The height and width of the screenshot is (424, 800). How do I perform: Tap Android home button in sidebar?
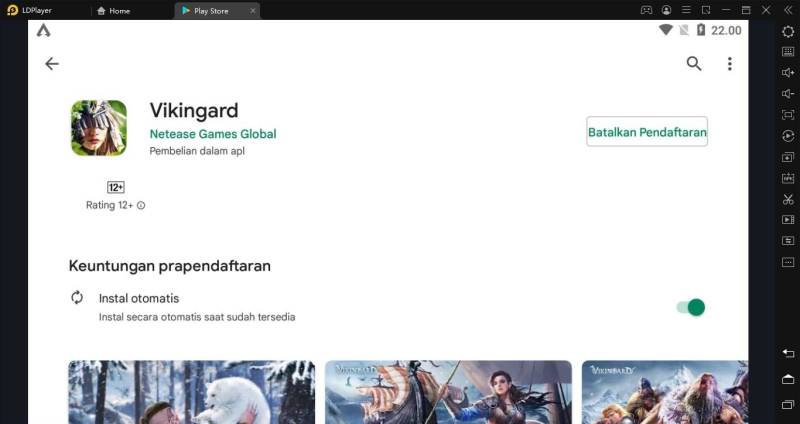(788, 379)
